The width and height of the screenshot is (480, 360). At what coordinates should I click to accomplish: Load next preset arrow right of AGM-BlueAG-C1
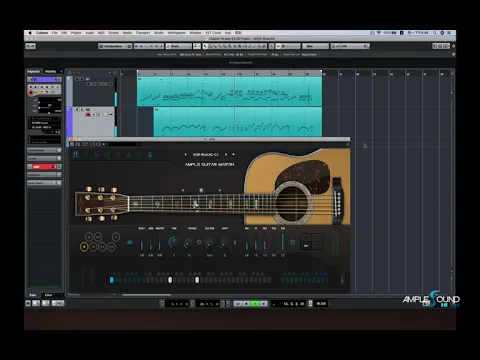tap(226, 155)
